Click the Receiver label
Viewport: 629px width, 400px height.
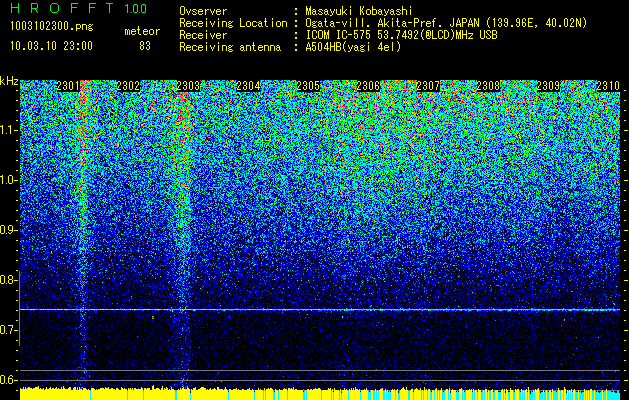(x=203, y=35)
